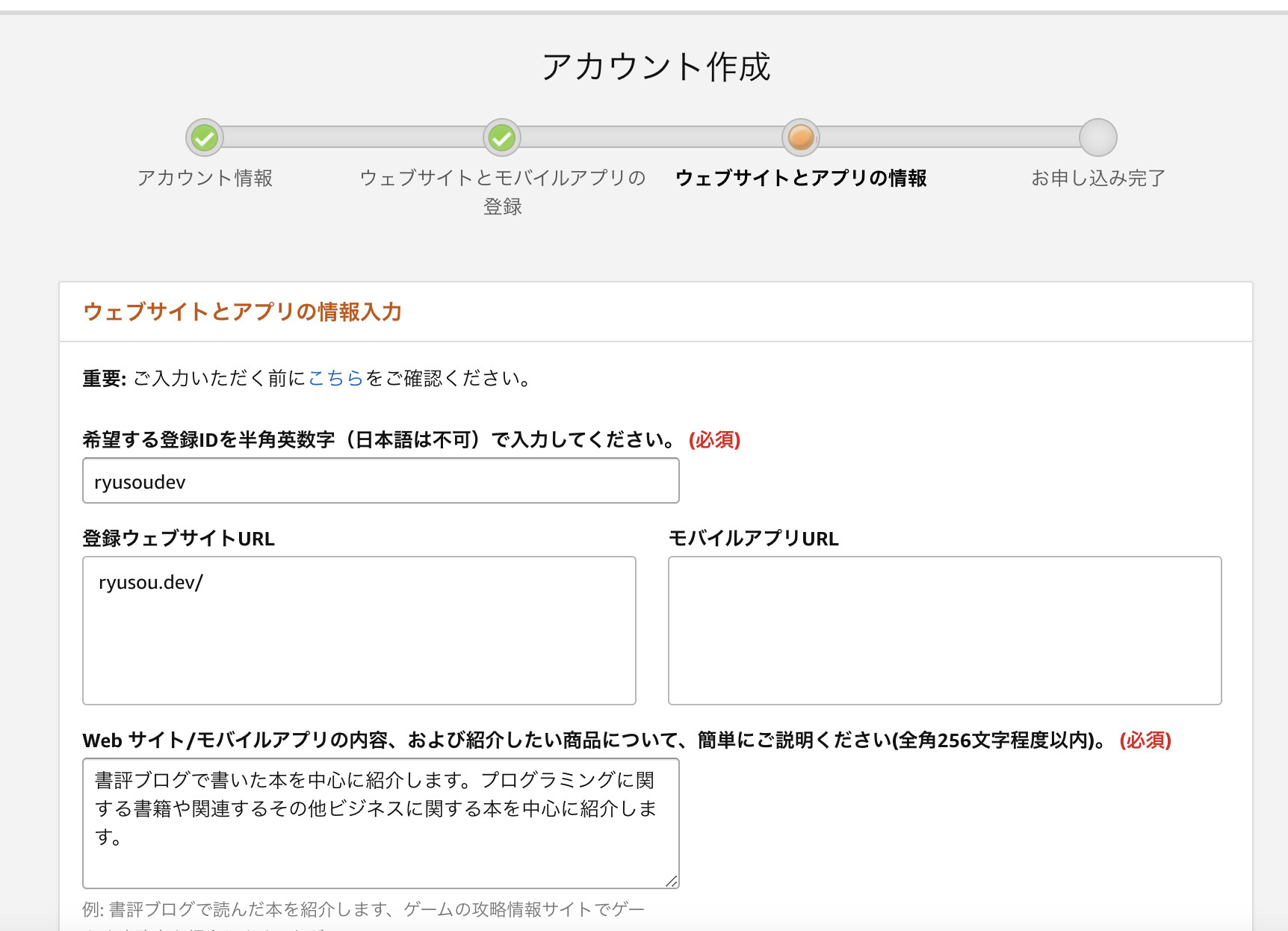Grab the resize handle of the description textarea
Screen dimensions: 1288x931
click(x=672, y=882)
